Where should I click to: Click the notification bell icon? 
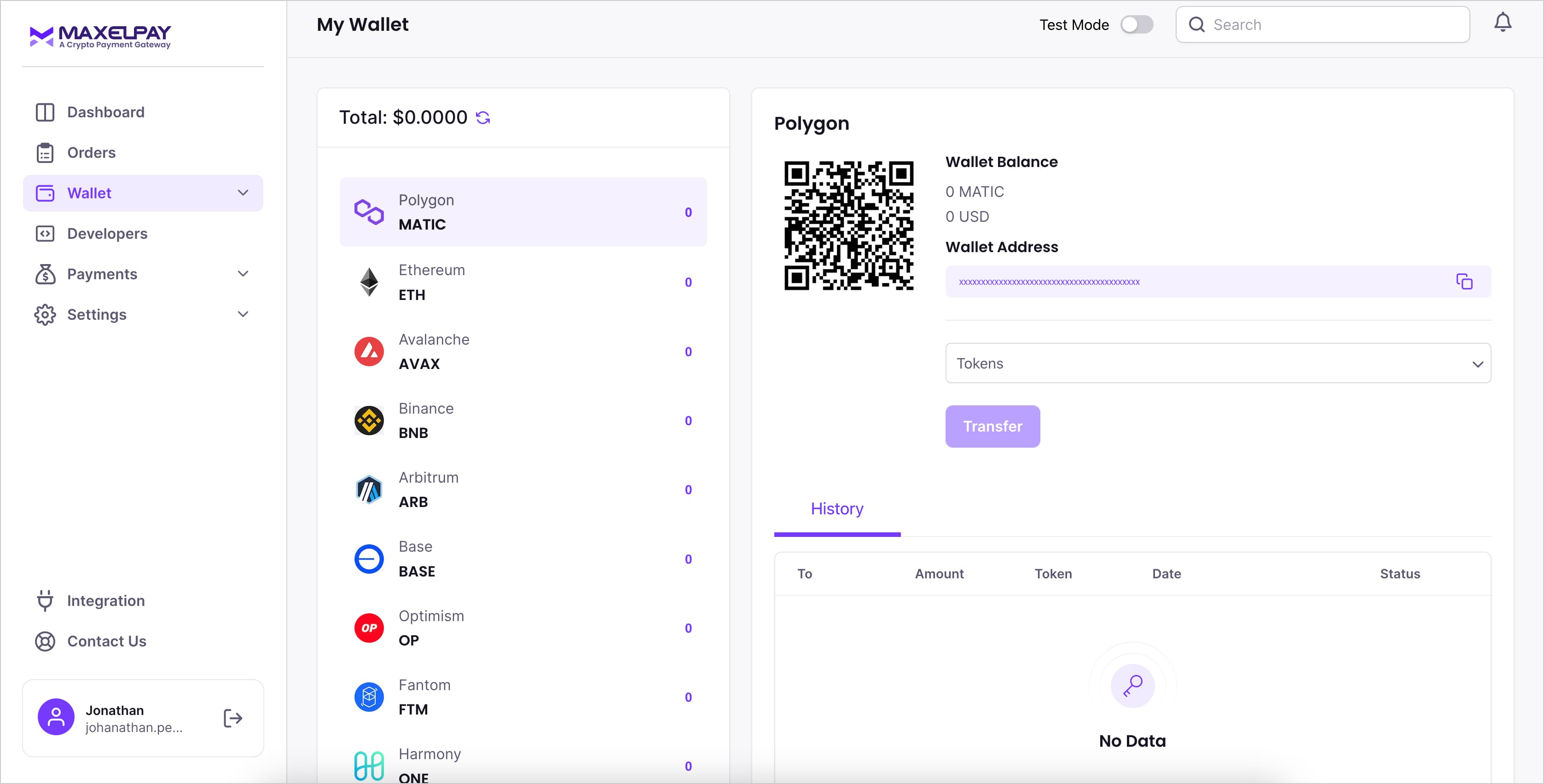click(1502, 23)
